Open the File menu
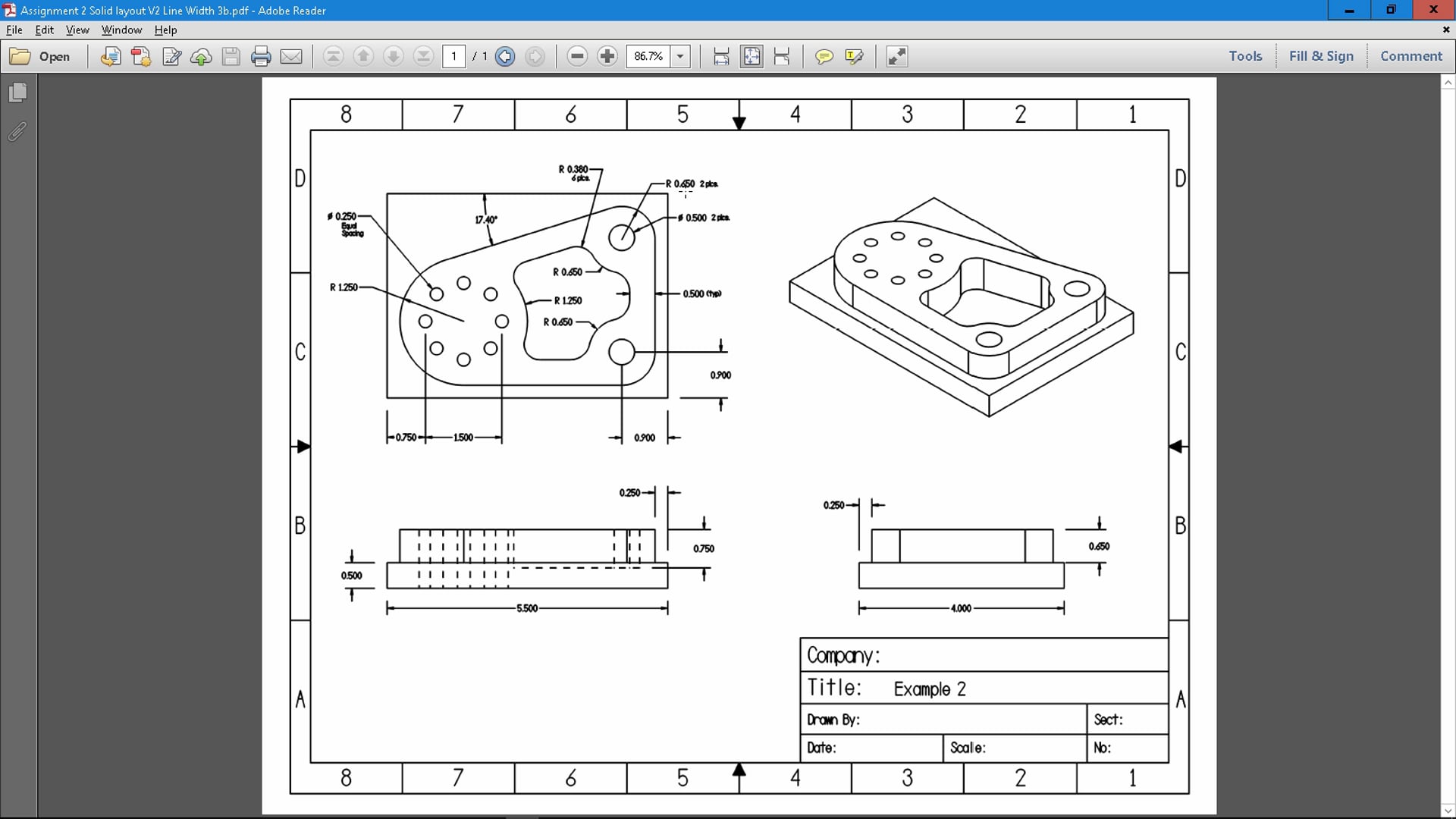 (x=14, y=30)
